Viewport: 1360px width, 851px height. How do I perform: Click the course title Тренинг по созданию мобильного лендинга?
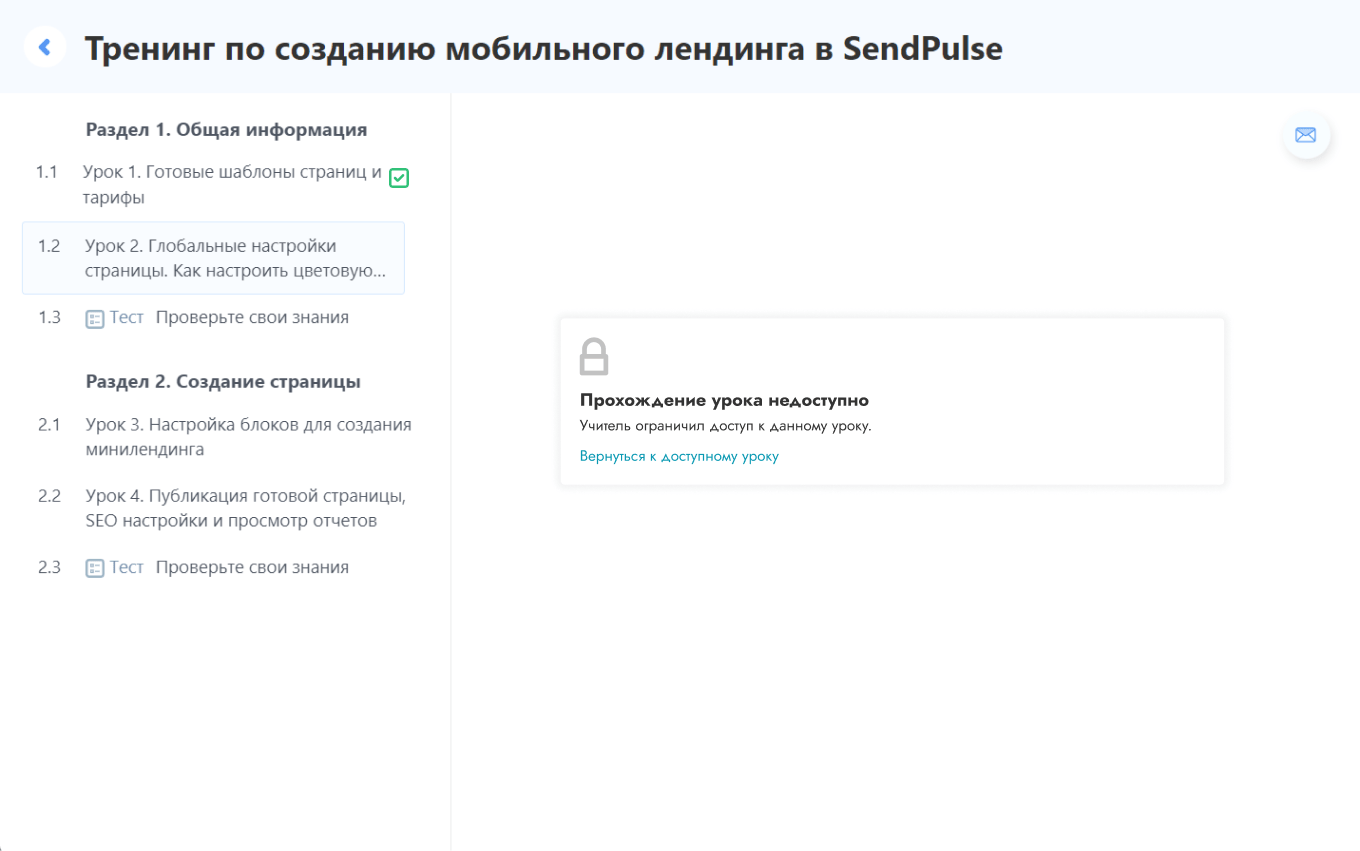point(543,47)
